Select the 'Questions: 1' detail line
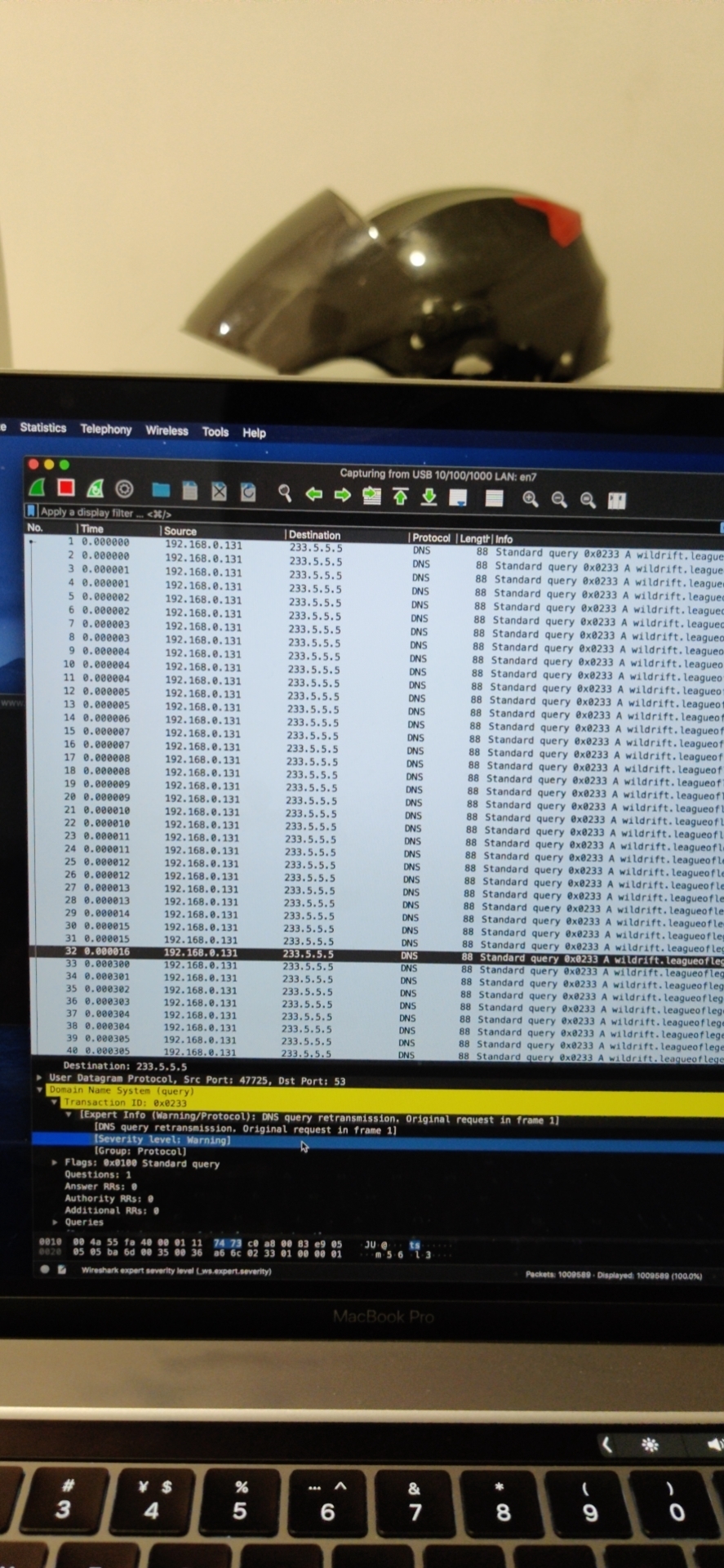Image resolution: width=724 pixels, height=1568 pixels. click(98, 1174)
